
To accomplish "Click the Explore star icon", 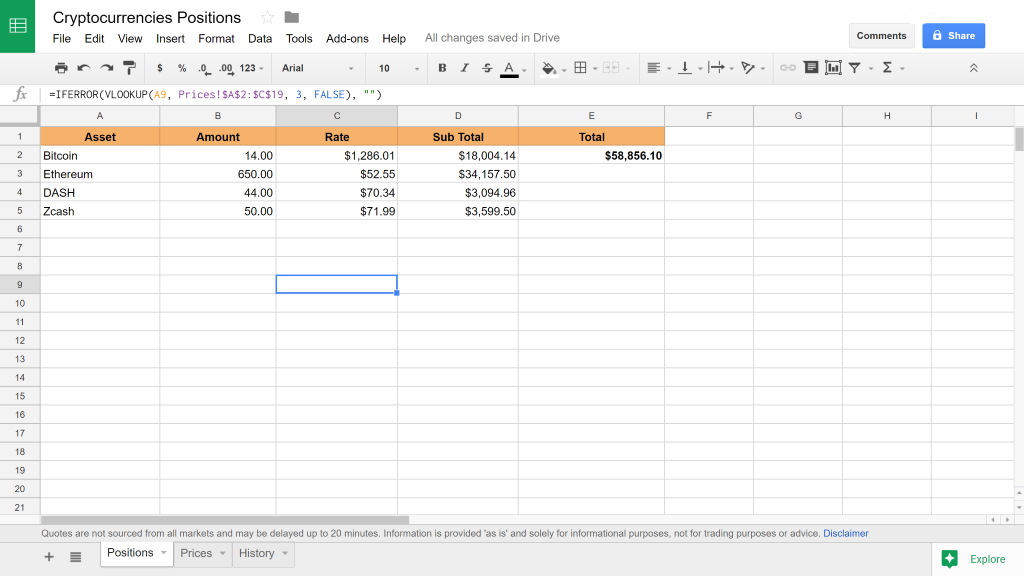I will pyautogui.click(x=950, y=559).
